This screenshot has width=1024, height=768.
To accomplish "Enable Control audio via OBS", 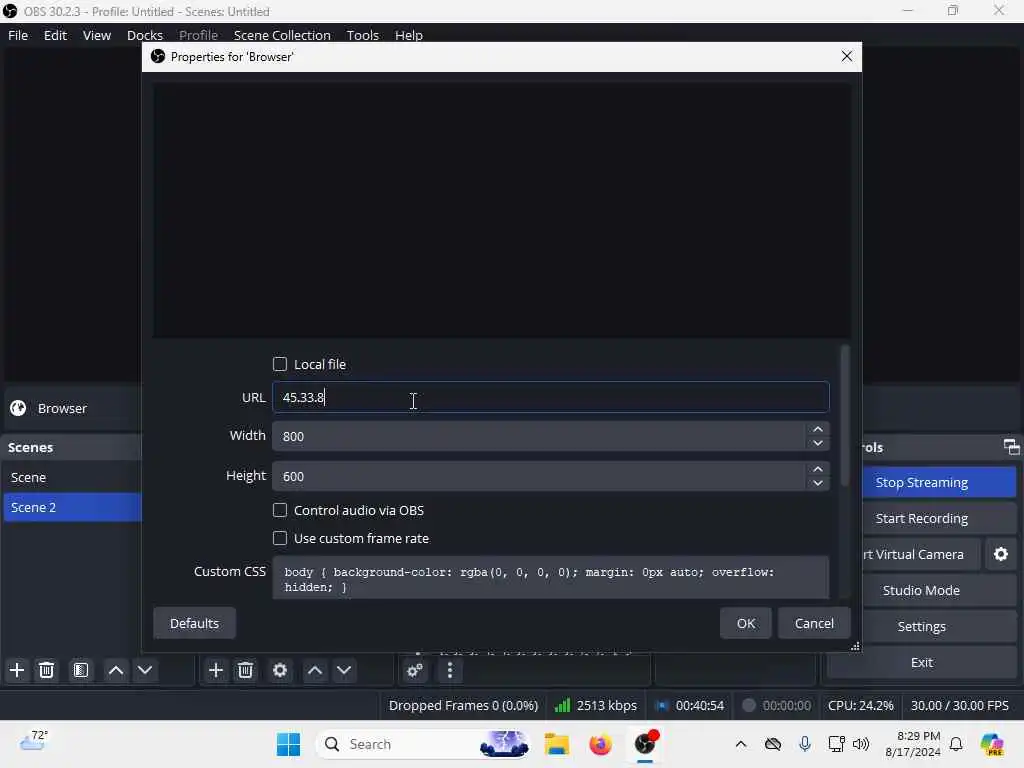I will (x=280, y=510).
